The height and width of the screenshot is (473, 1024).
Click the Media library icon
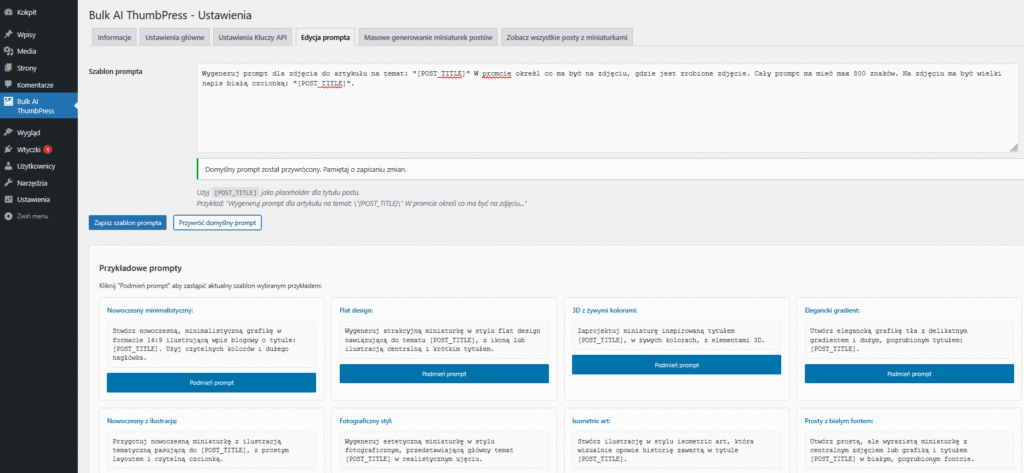[8, 50]
